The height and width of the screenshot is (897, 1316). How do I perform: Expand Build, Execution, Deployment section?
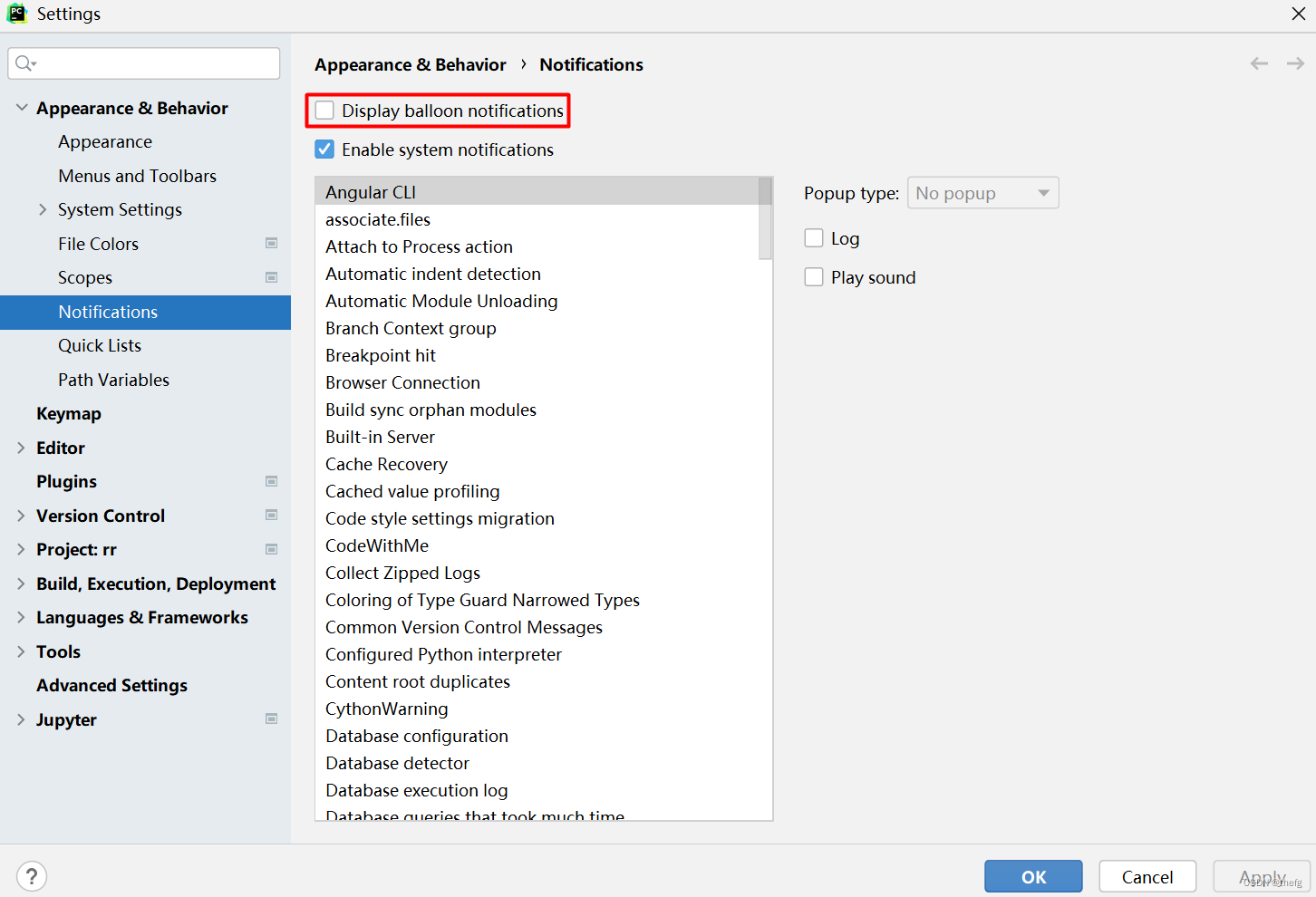pos(22,584)
